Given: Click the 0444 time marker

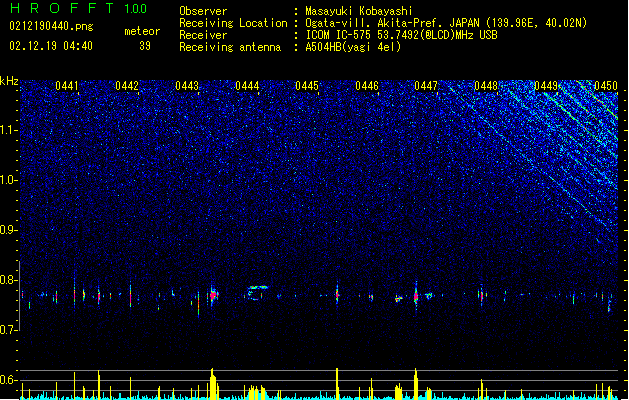Looking at the screenshot, I should 247,86.
